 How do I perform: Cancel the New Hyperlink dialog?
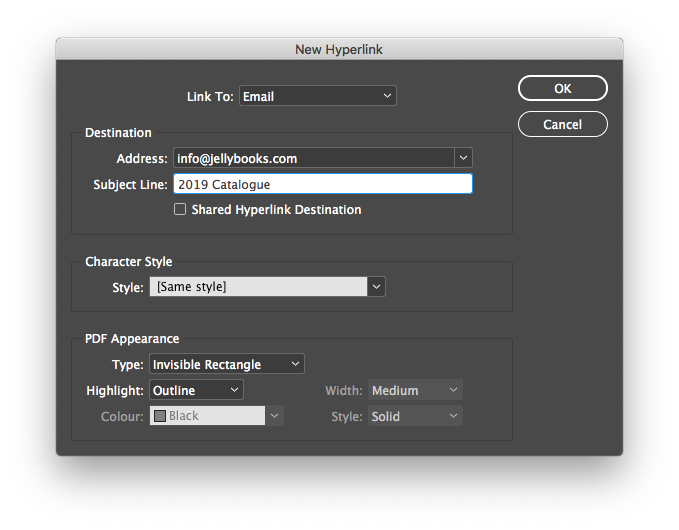(562, 124)
